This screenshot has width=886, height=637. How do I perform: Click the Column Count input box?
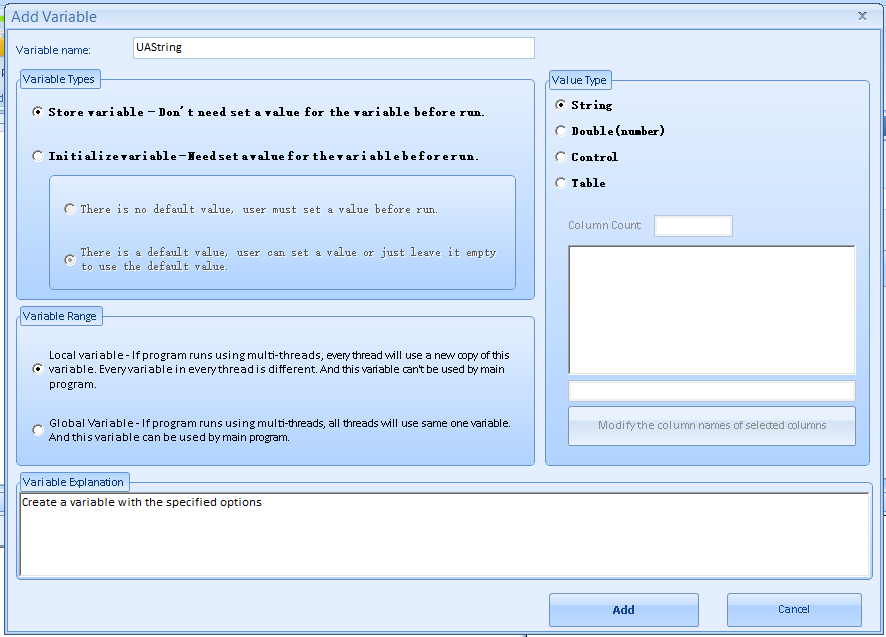tap(693, 226)
